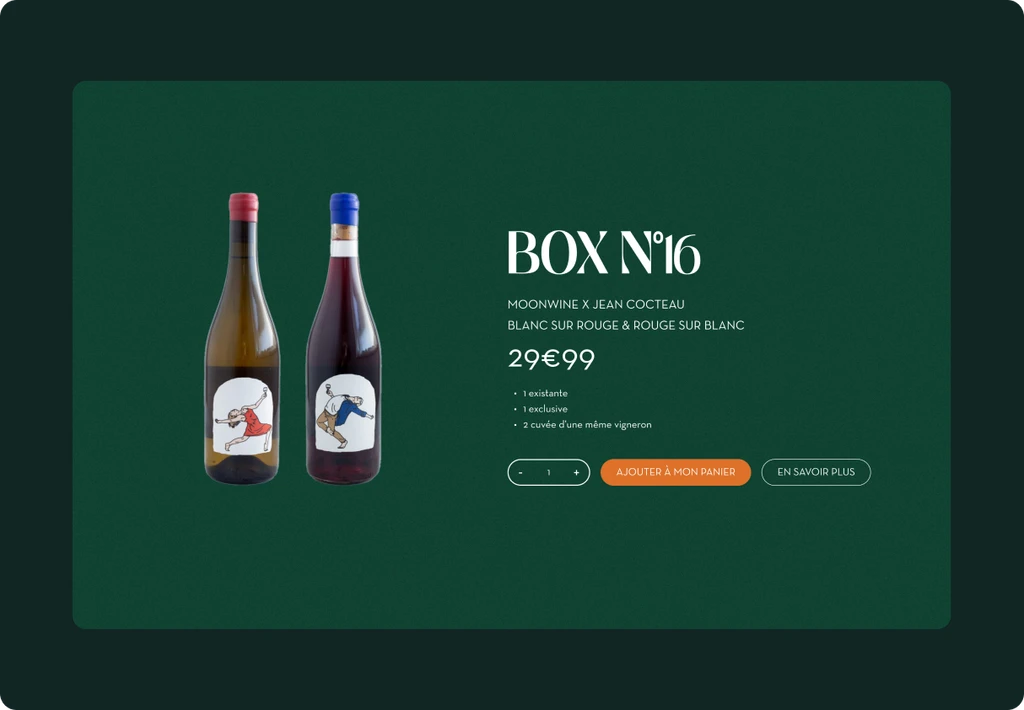Click the BOX N°16 heading
The image size is (1024, 710).
pyautogui.click(x=604, y=252)
